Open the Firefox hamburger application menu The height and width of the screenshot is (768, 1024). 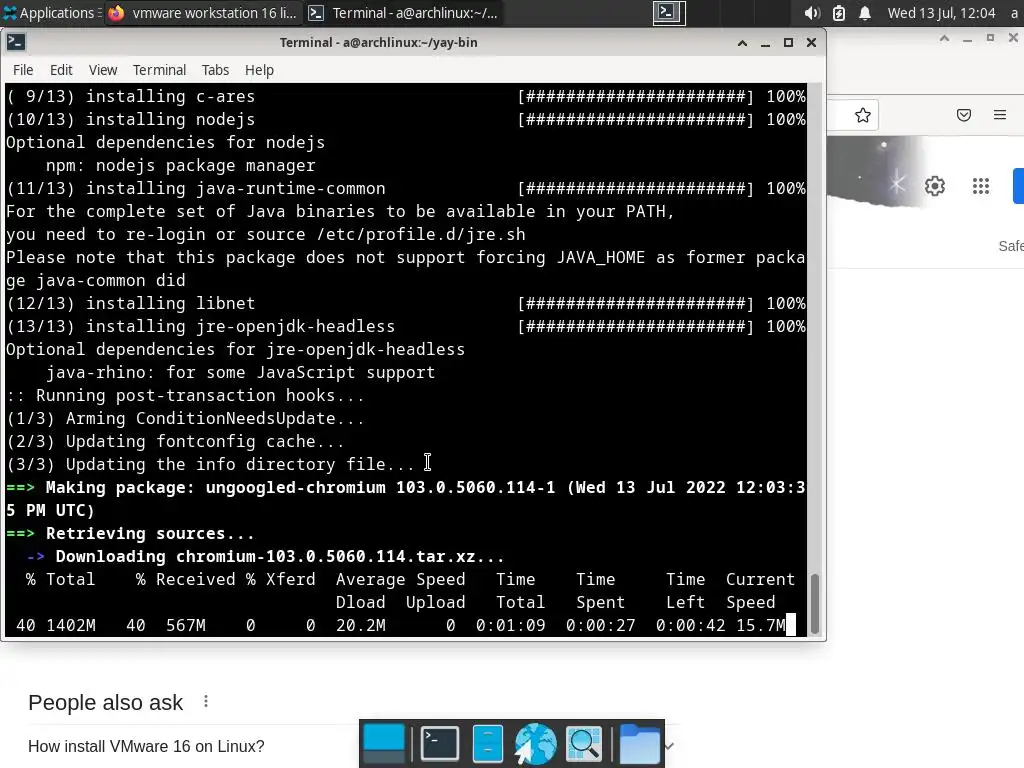point(1000,116)
